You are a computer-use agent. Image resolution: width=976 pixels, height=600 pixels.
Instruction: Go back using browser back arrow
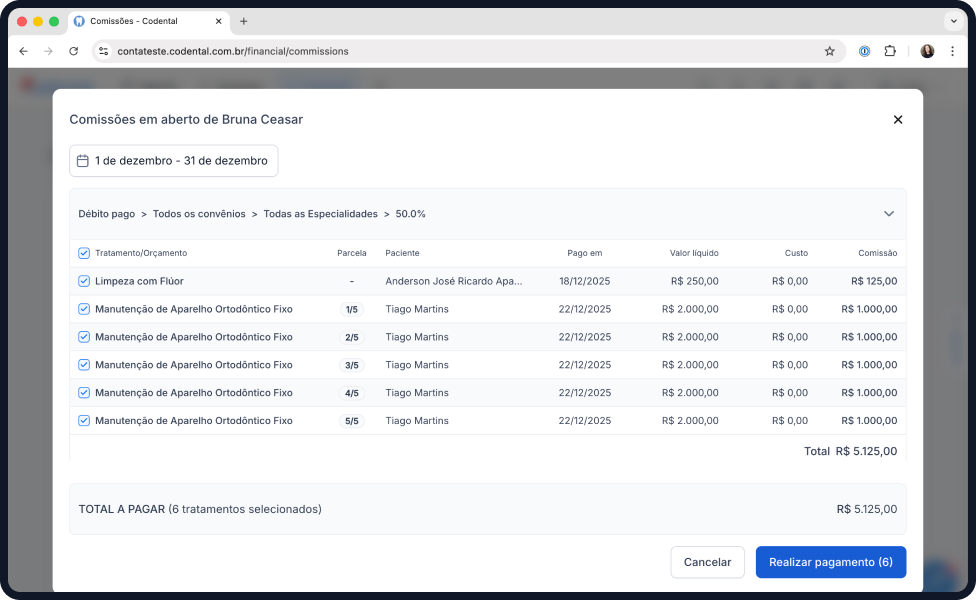tap(23, 51)
